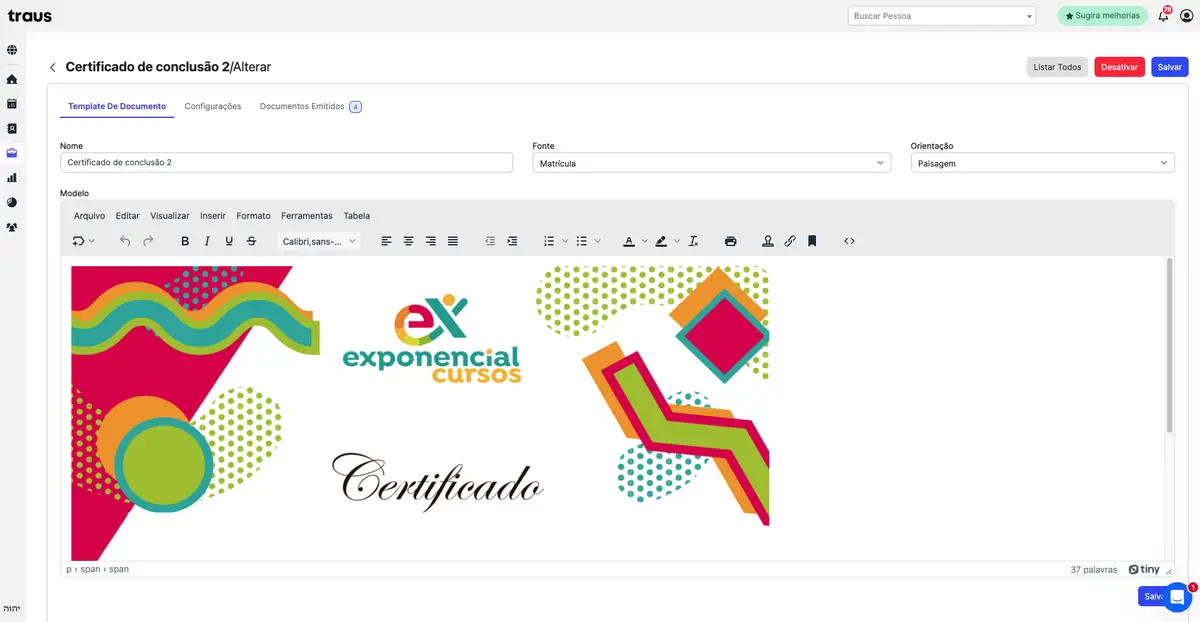The image size is (1200, 622).
Task: Open the chat widget bubble
Action: coord(1177,597)
